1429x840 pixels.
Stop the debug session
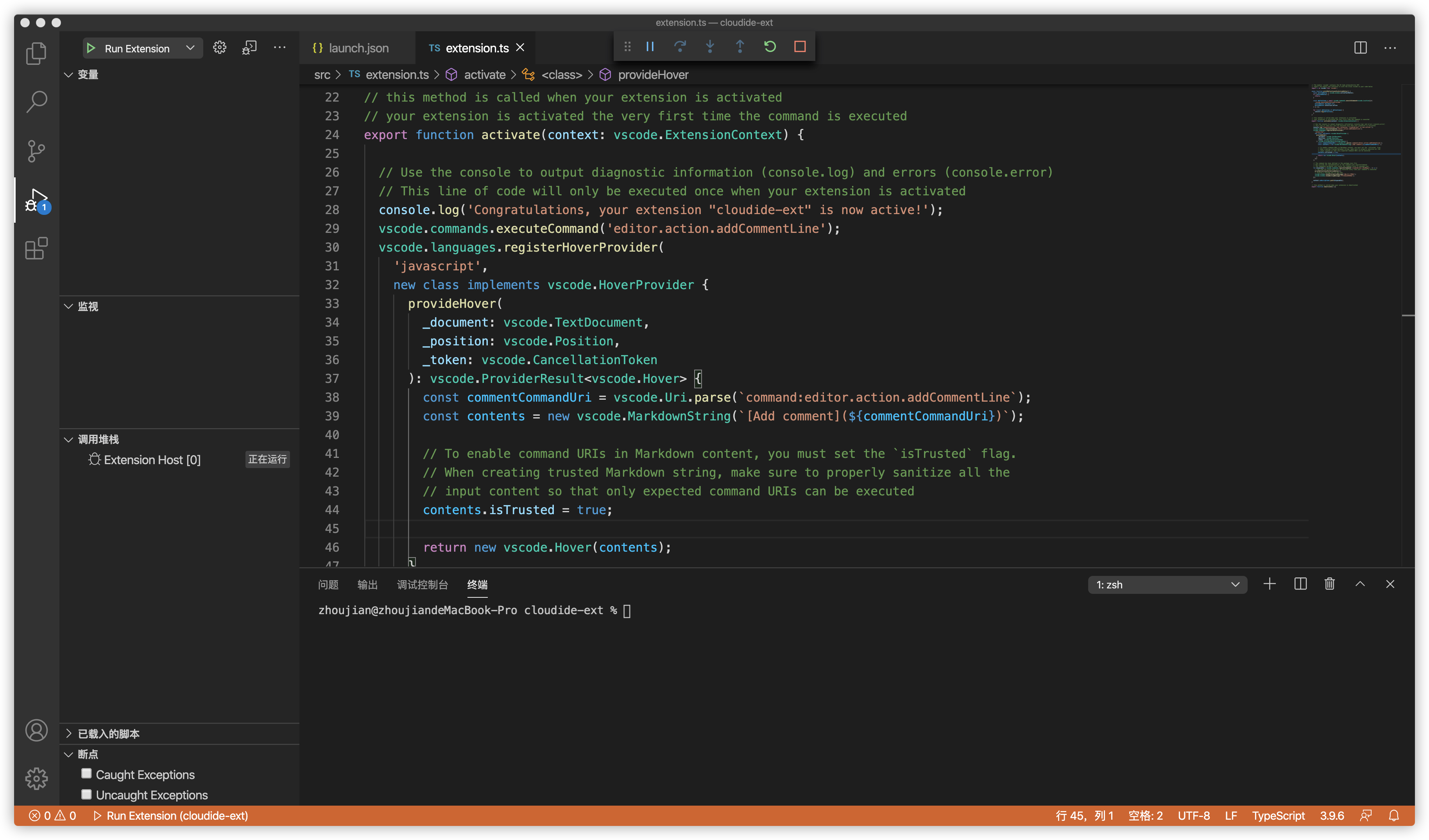(800, 46)
